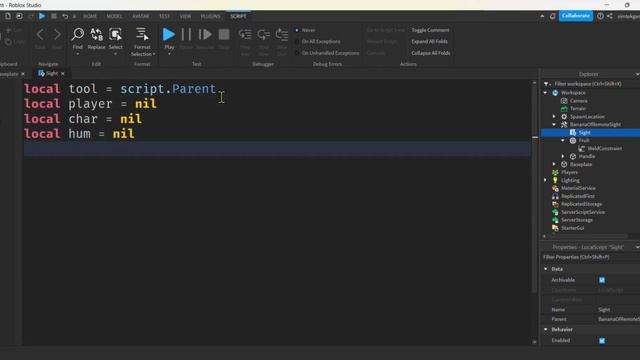This screenshot has height=360, width=640.
Task: Select Never break-on-error radio option
Action: pos(297,30)
